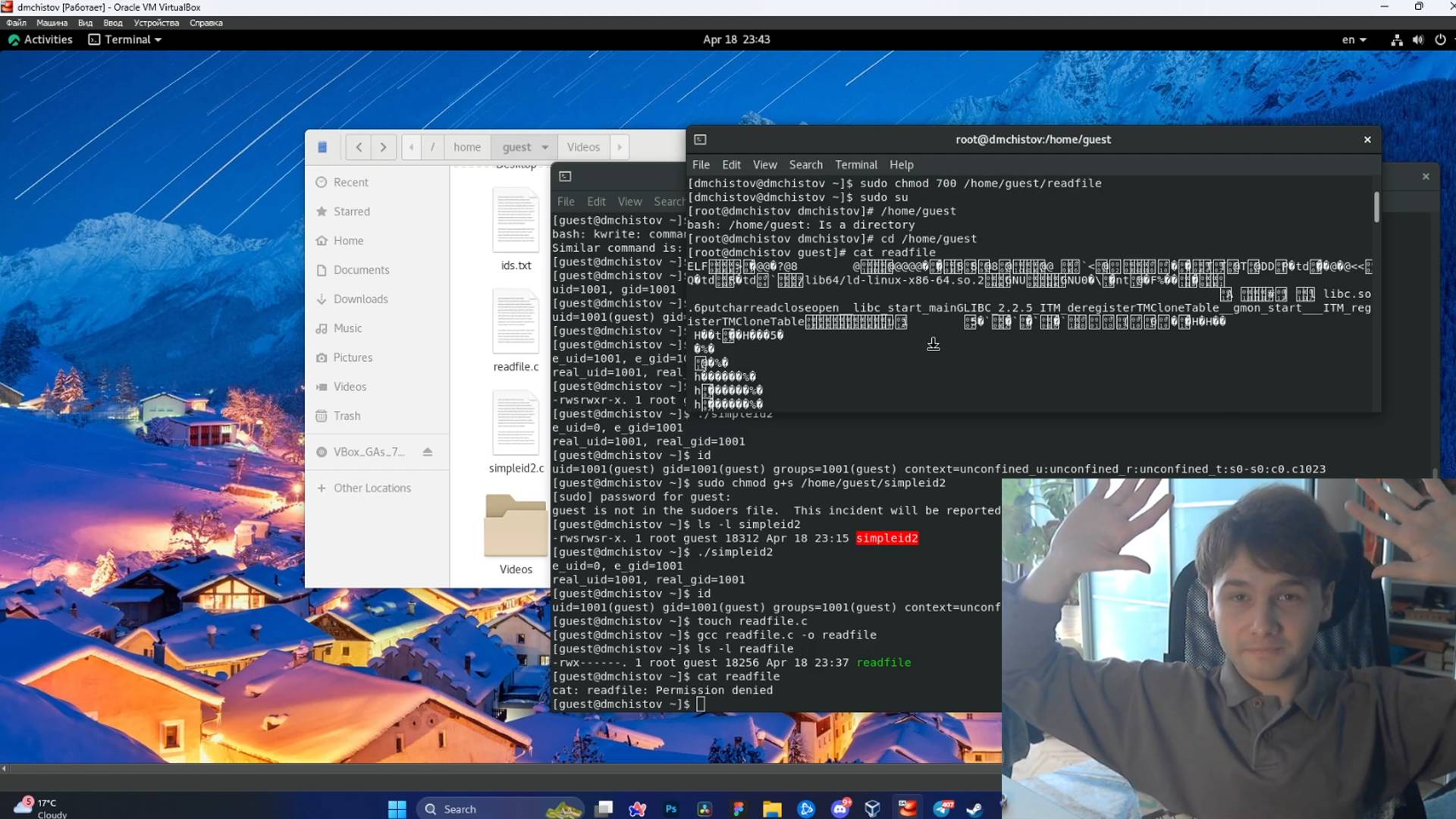The image size is (1456, 819).
Task: Open the Terminal app menu in top bar
Action: pyautogui.click(x=125, y=39)
